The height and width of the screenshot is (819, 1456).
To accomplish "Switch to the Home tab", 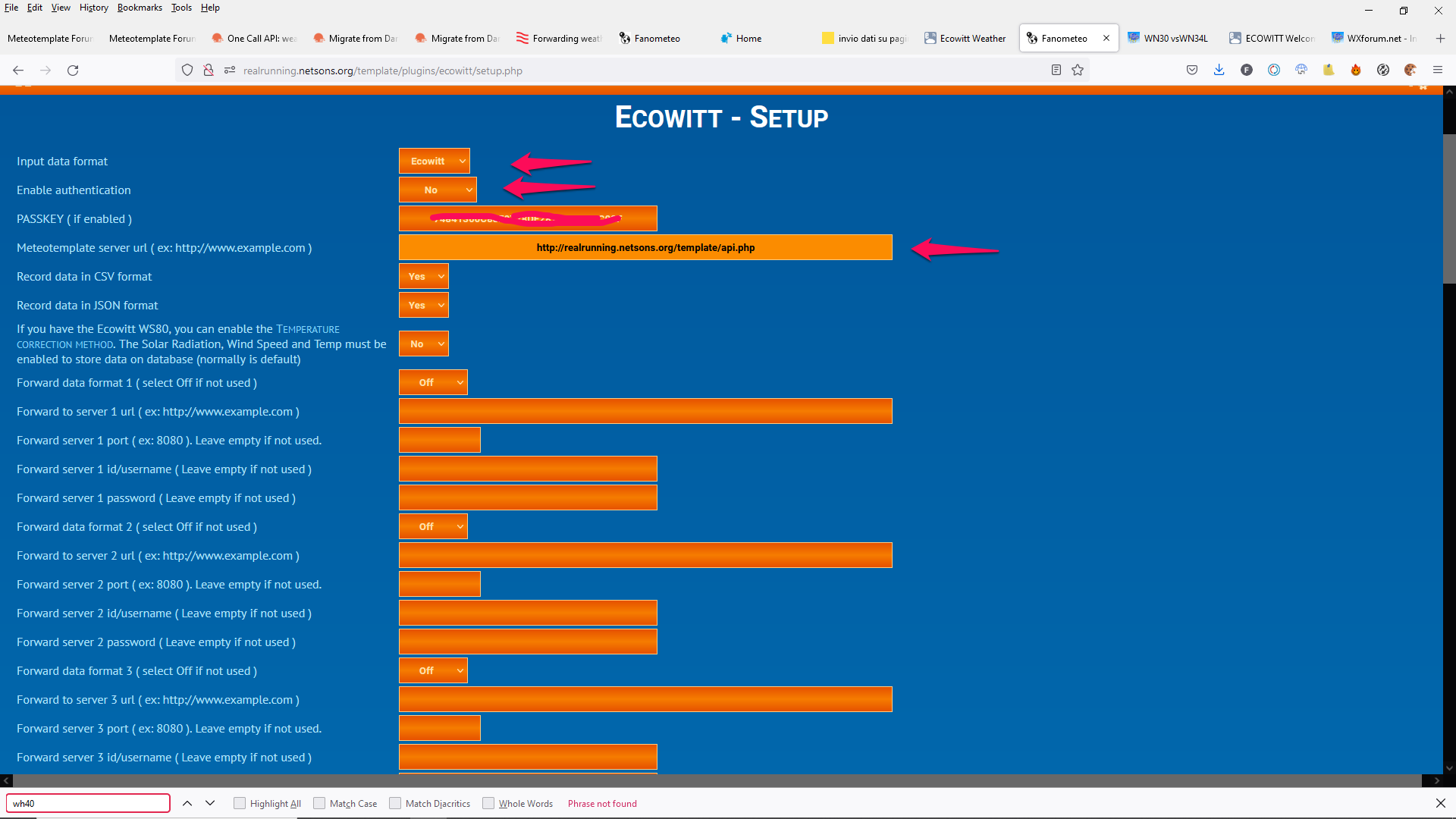I will [762, 38].
